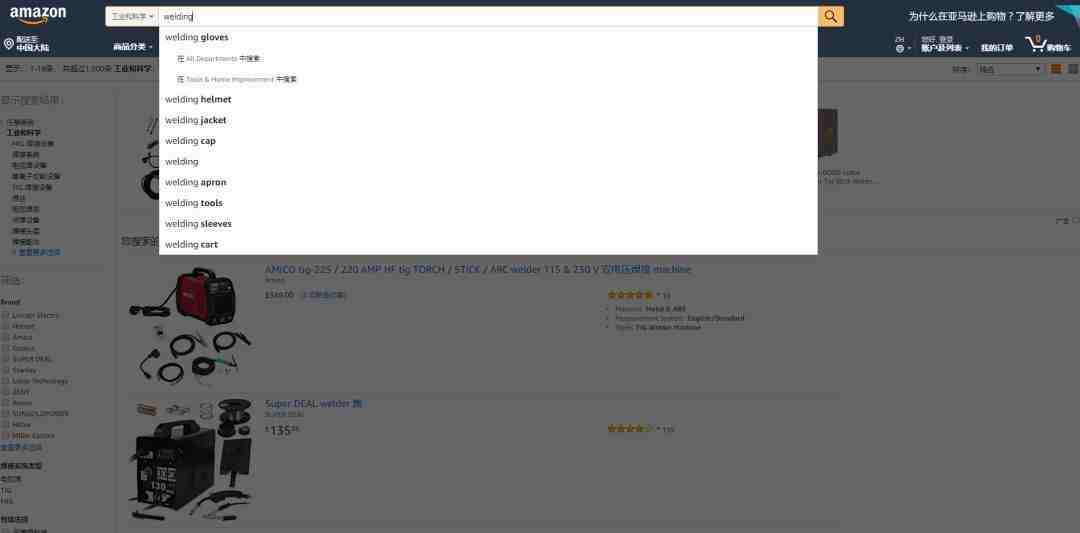The image size is (1080, 533).
Task: Open the shopping cart icon
Action: 1035,45
